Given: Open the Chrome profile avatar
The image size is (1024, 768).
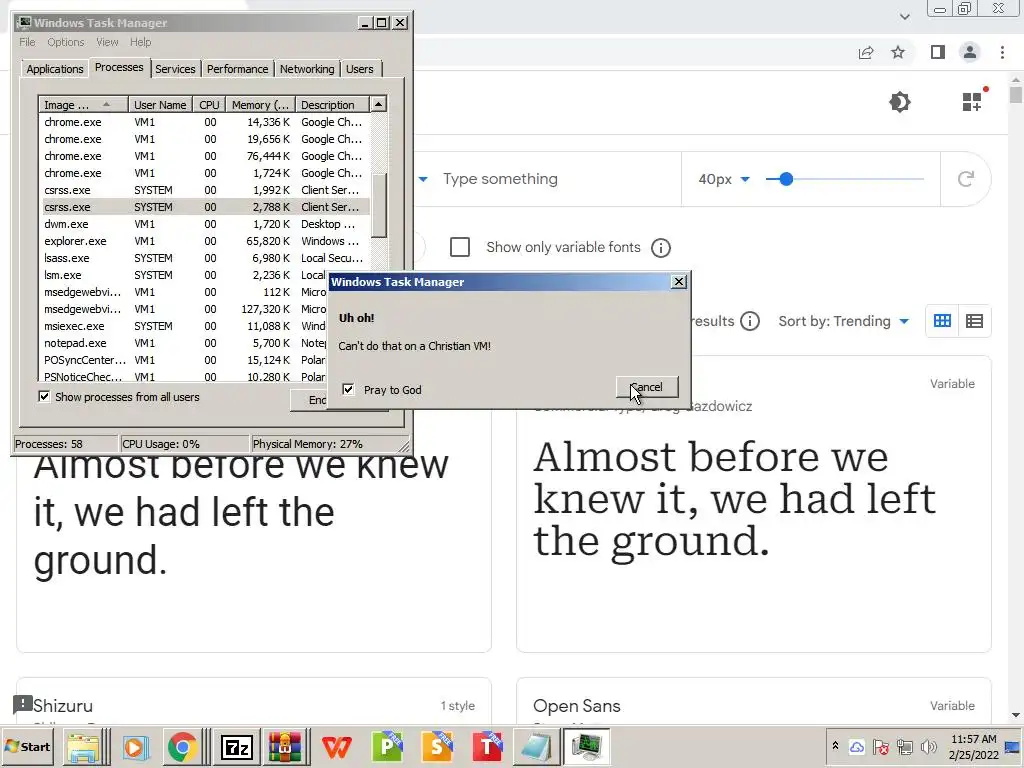Looking at the screenshot, I should (970, 52).
